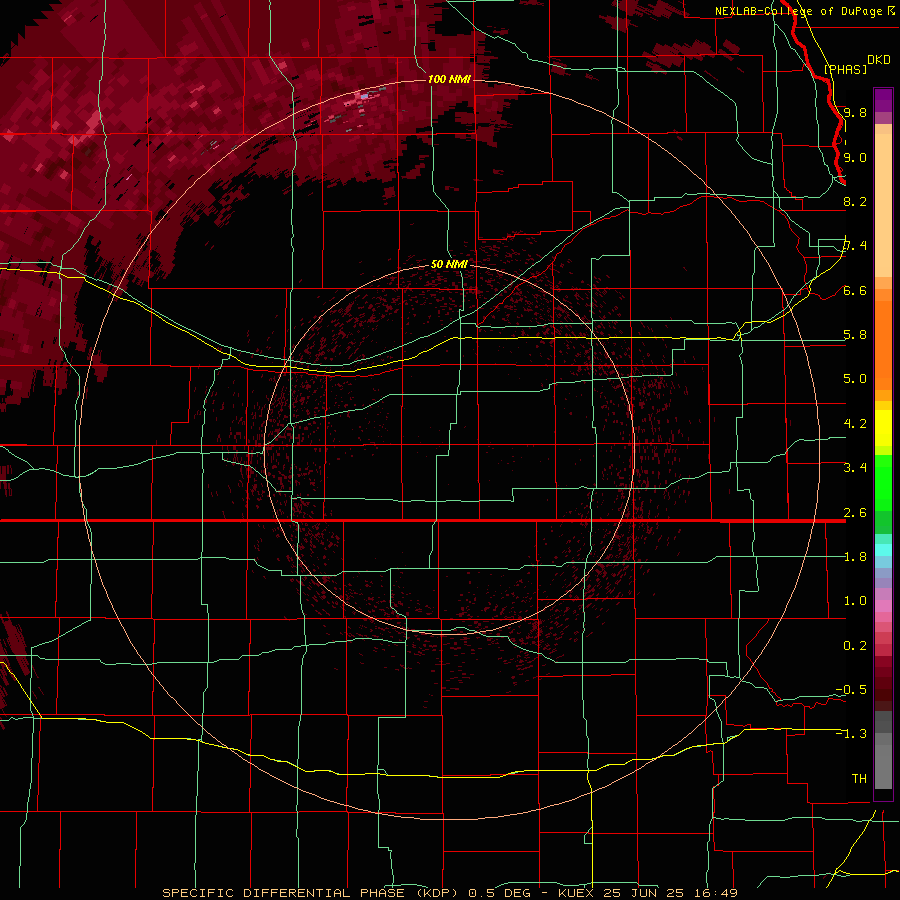Select the pink segment of the color bar
900x900 pixels.
pyautogui.click(x=883, y=606)
